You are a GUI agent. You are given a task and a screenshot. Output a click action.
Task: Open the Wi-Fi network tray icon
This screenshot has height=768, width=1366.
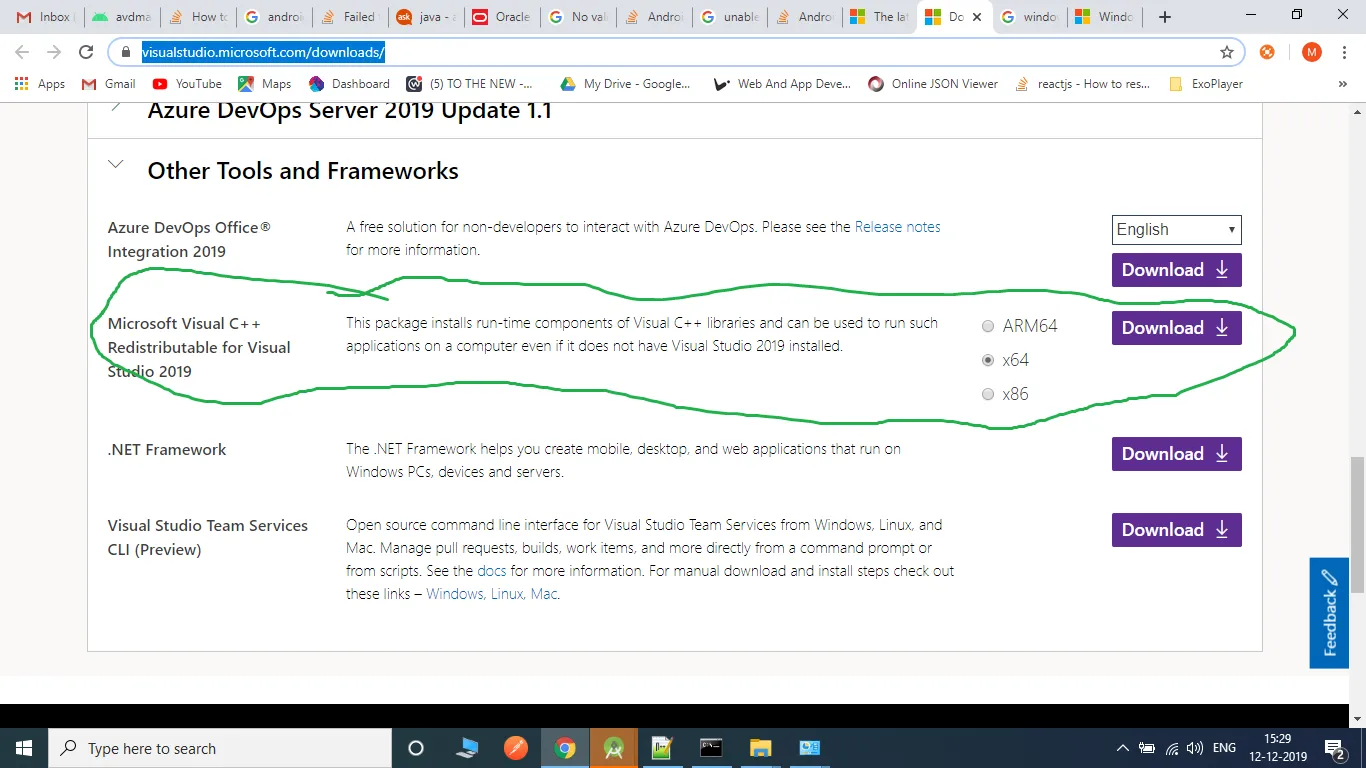(x=1171, y=748)
